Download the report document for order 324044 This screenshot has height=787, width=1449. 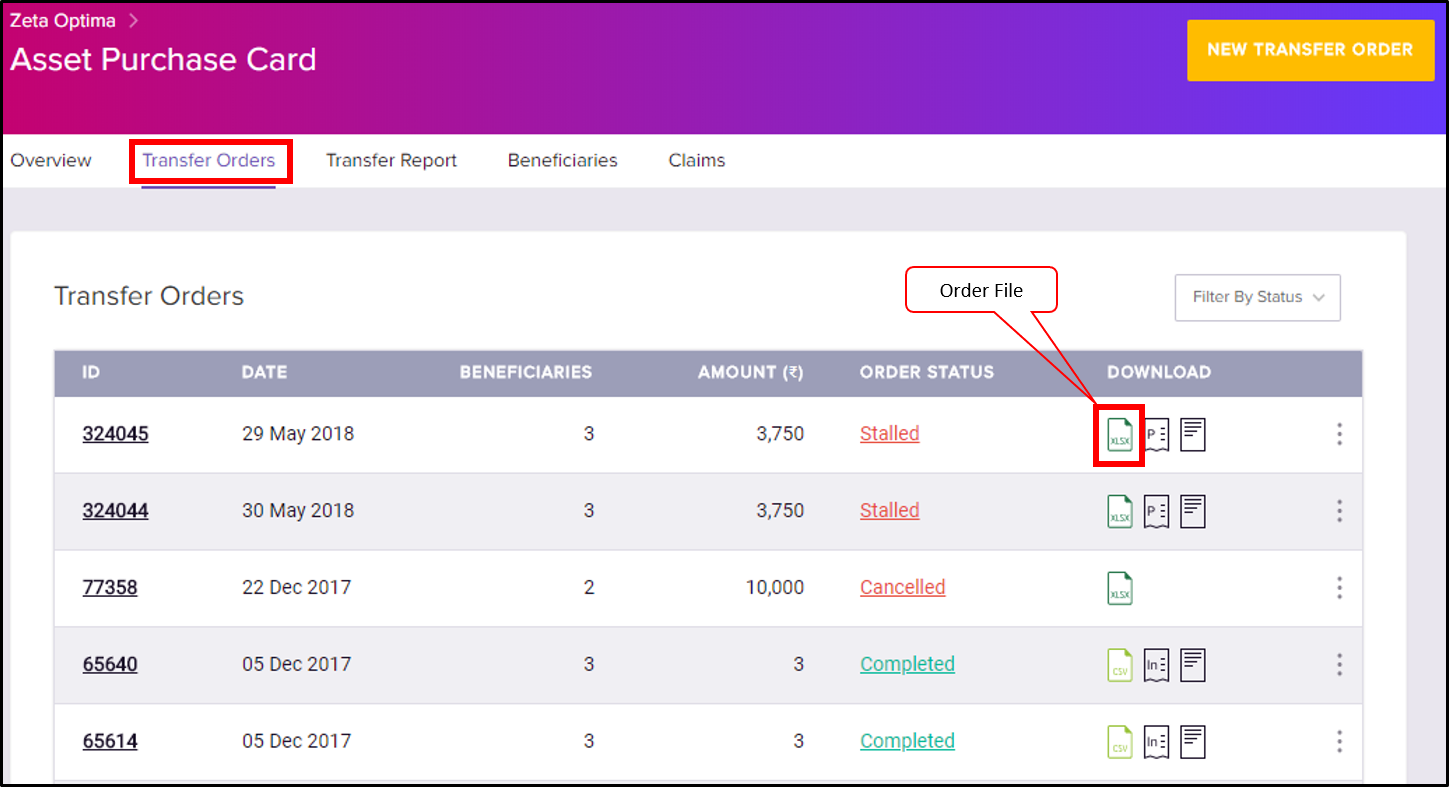pyautogui.click(x=1193, y=511)
